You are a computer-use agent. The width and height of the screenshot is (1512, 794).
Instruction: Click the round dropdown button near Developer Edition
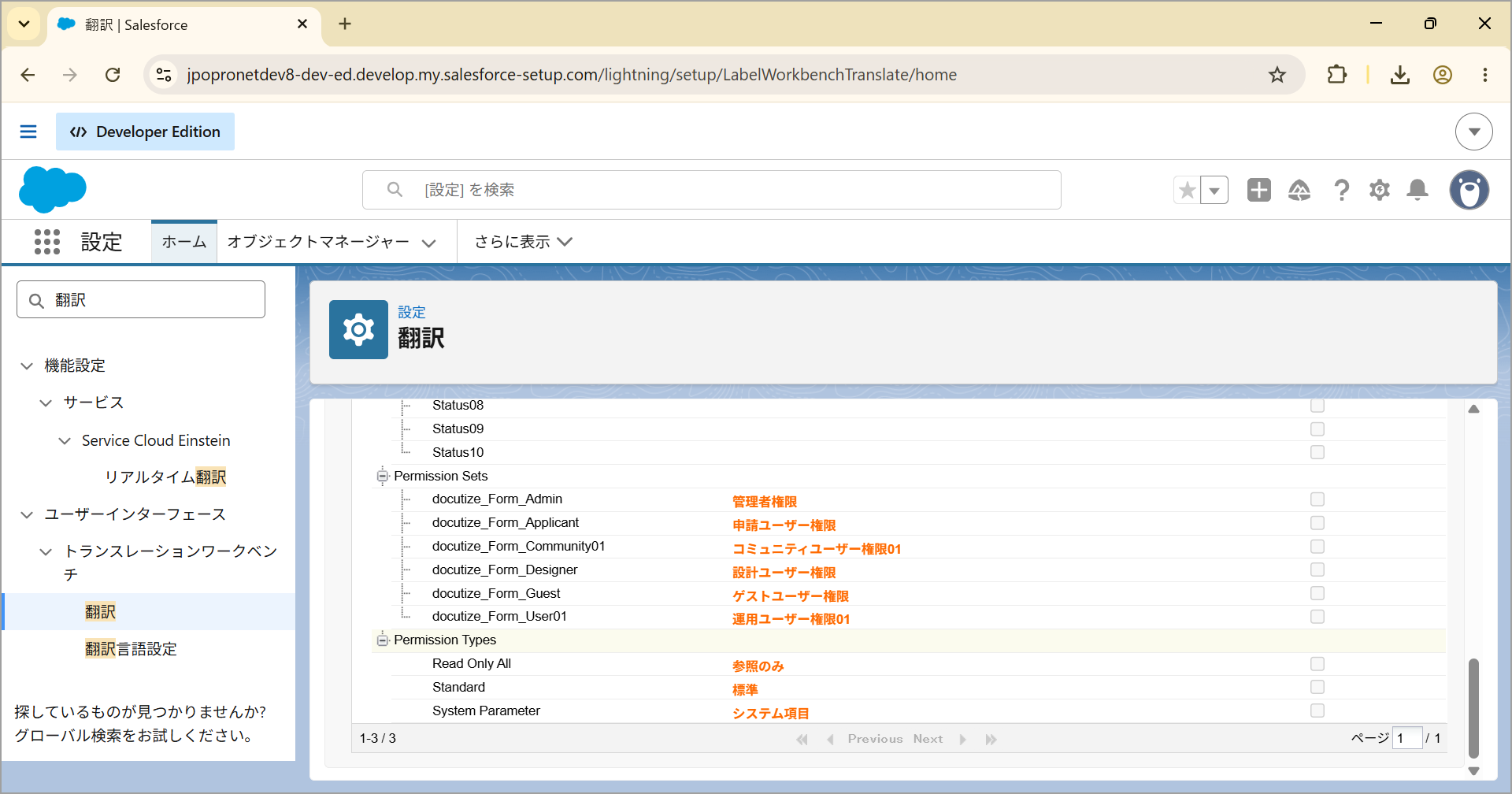pyautogui.click(x=1474, y=132)
